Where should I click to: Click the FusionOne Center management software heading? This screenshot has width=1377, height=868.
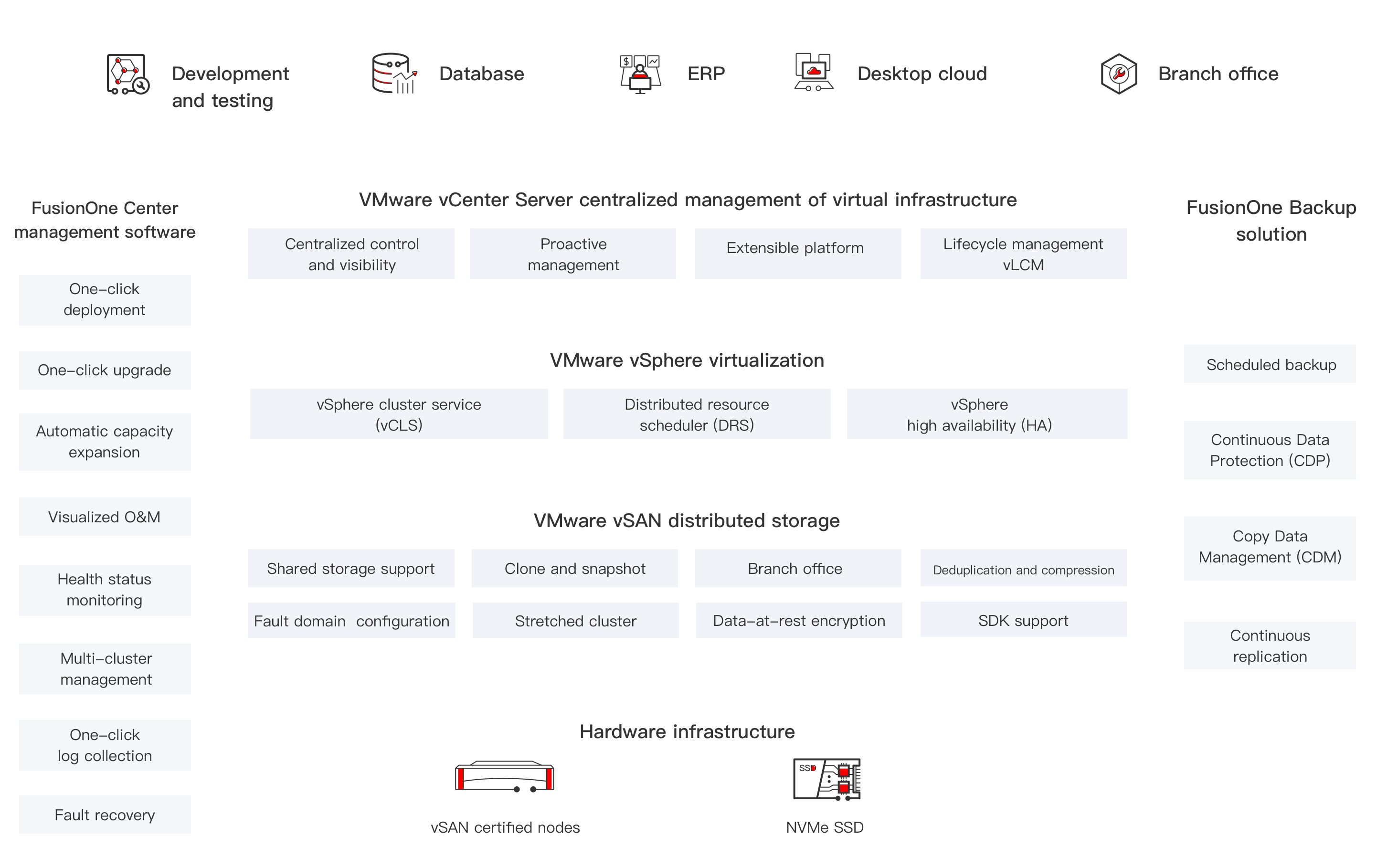(105, 220)
